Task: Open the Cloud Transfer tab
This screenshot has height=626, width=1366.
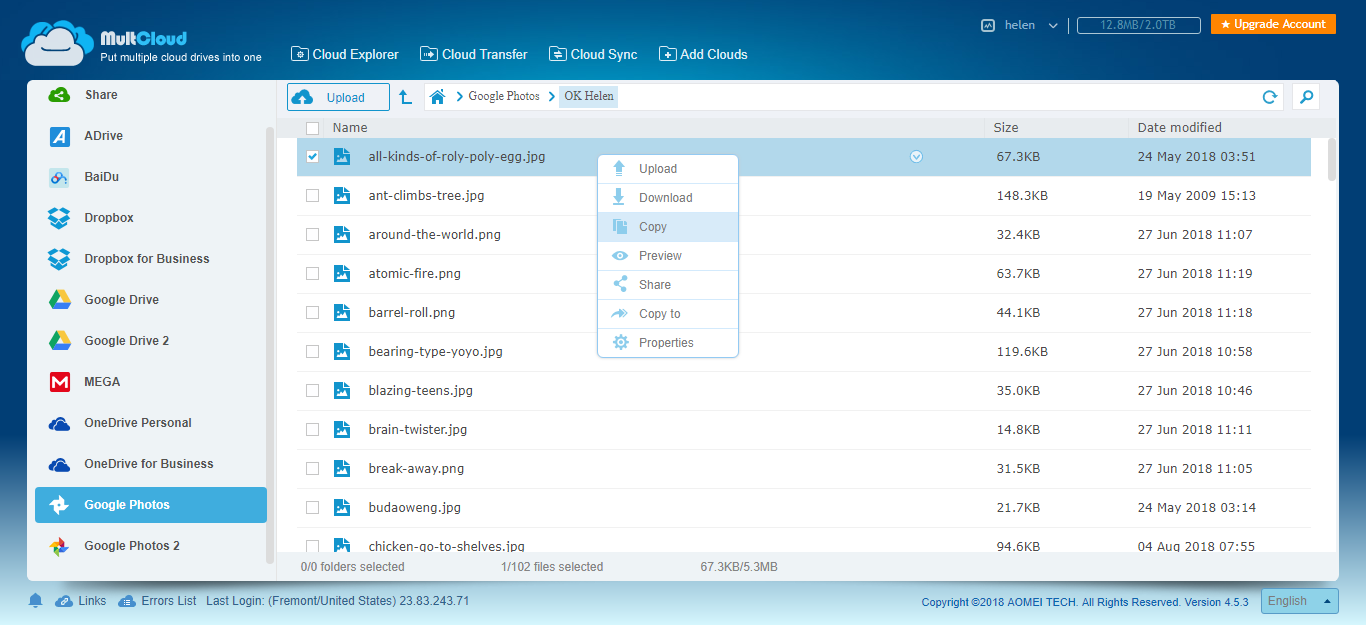Action: point(474,54)
